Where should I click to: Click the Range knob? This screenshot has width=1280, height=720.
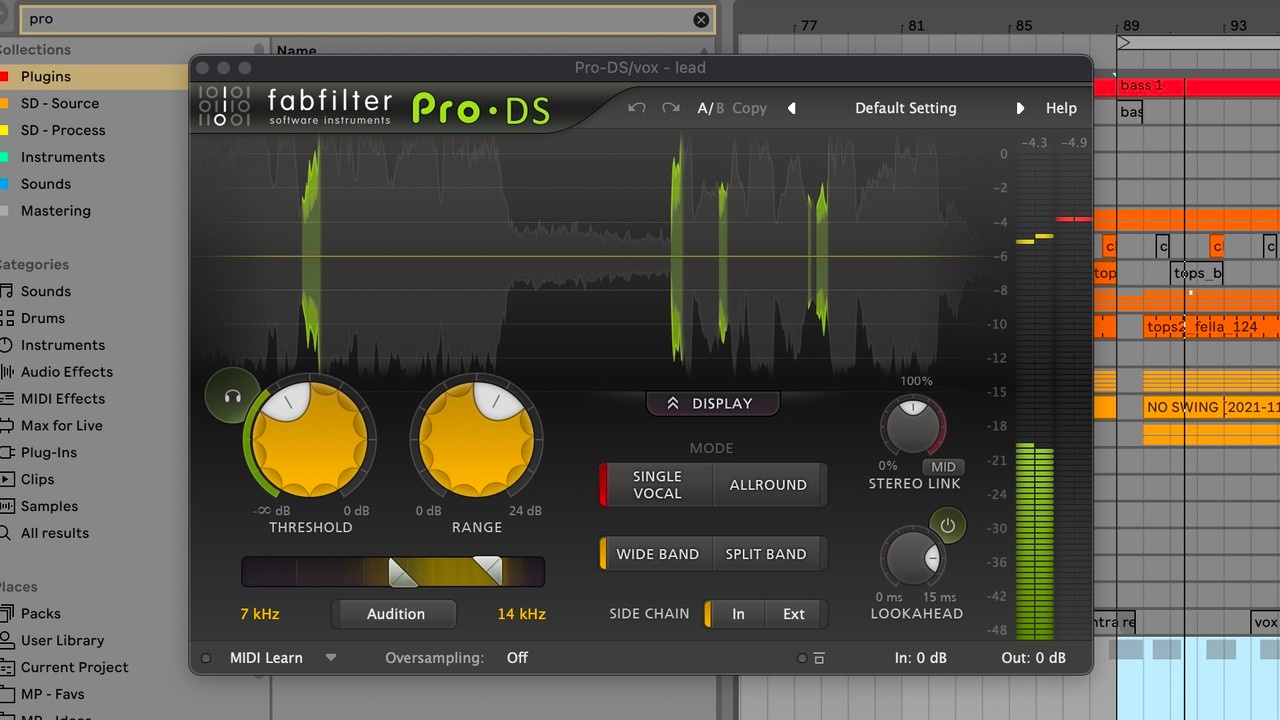477,439
